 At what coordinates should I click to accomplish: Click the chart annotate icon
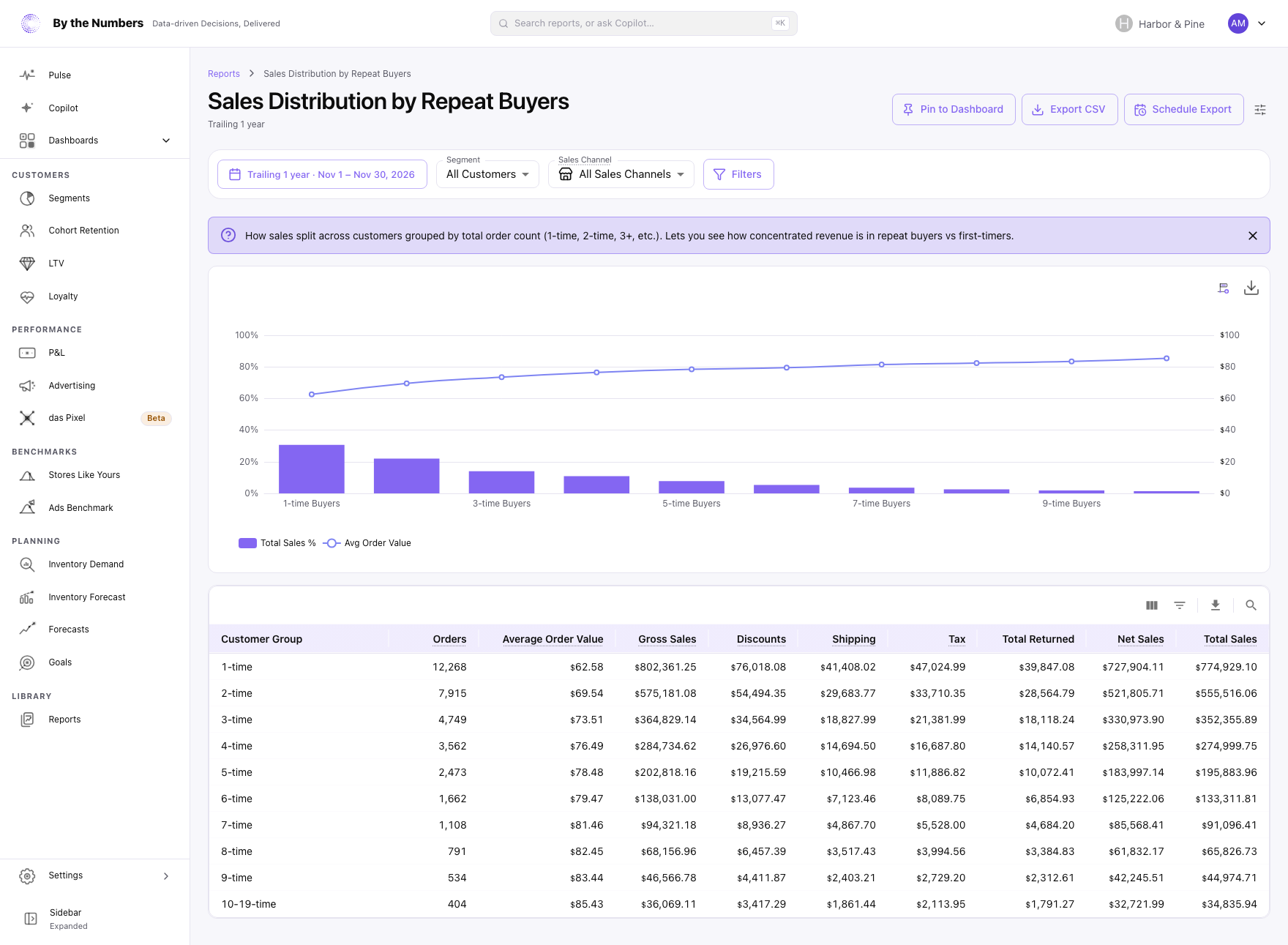tap(1224, 288)
